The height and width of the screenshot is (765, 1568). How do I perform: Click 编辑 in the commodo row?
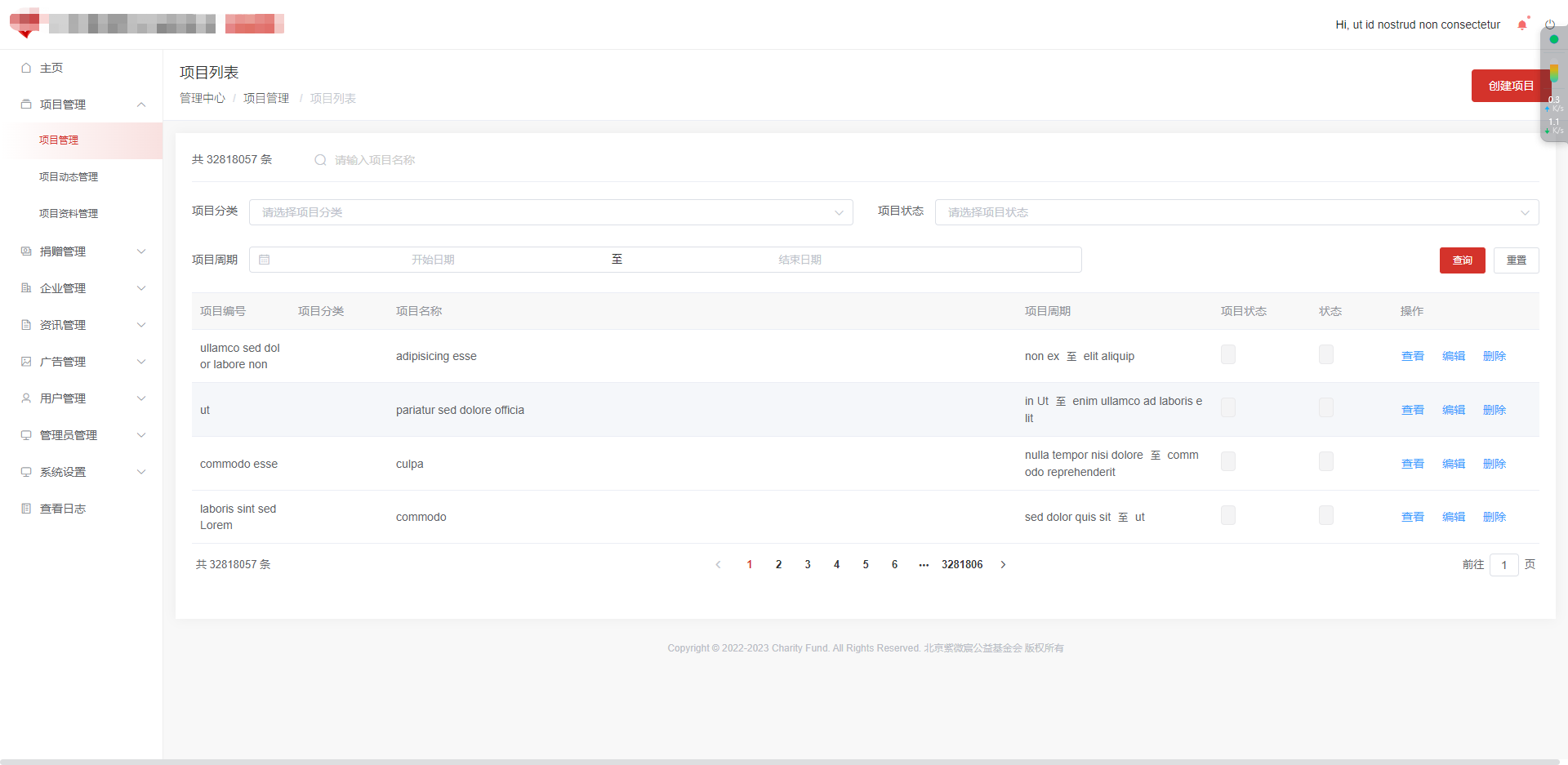click(x=1454, y=517)
